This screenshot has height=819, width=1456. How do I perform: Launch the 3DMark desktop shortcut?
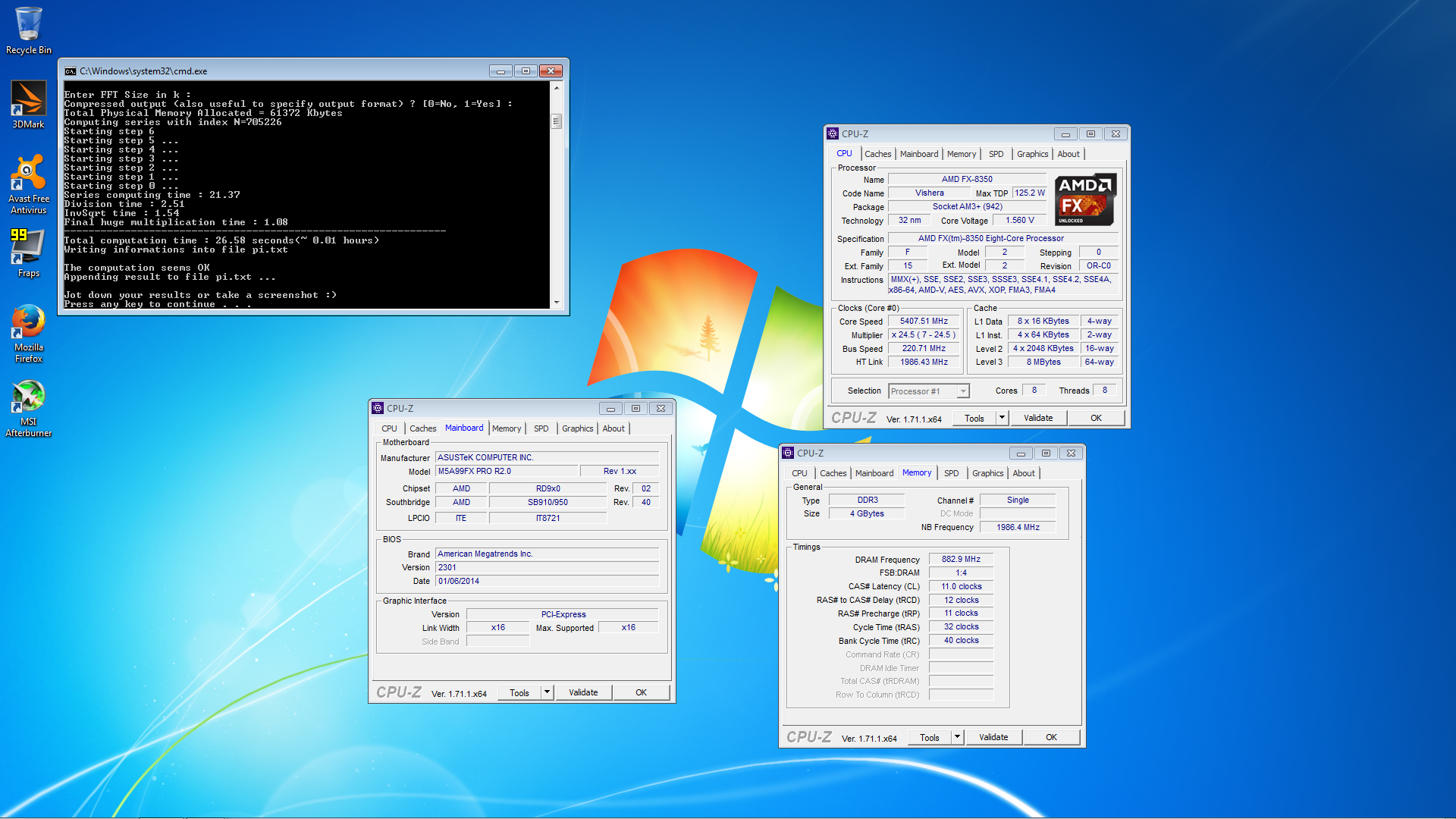click(28, 104)
